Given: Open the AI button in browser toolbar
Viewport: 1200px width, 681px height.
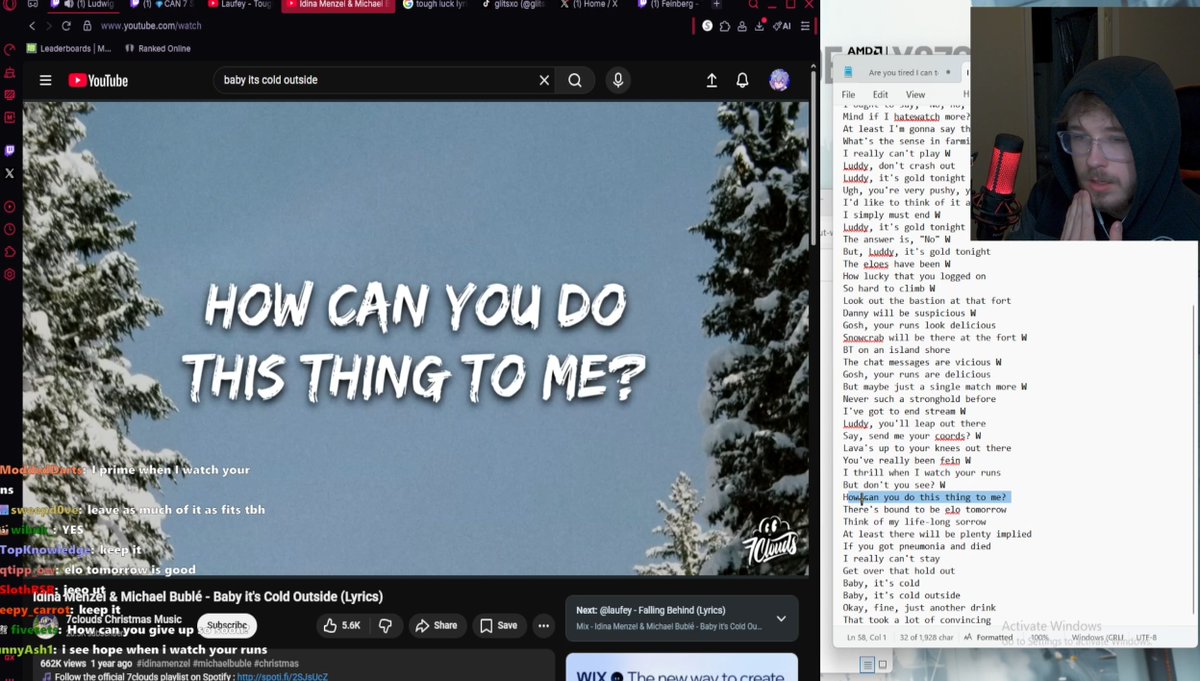Looking at the screenshot, I should click(782, 26).
